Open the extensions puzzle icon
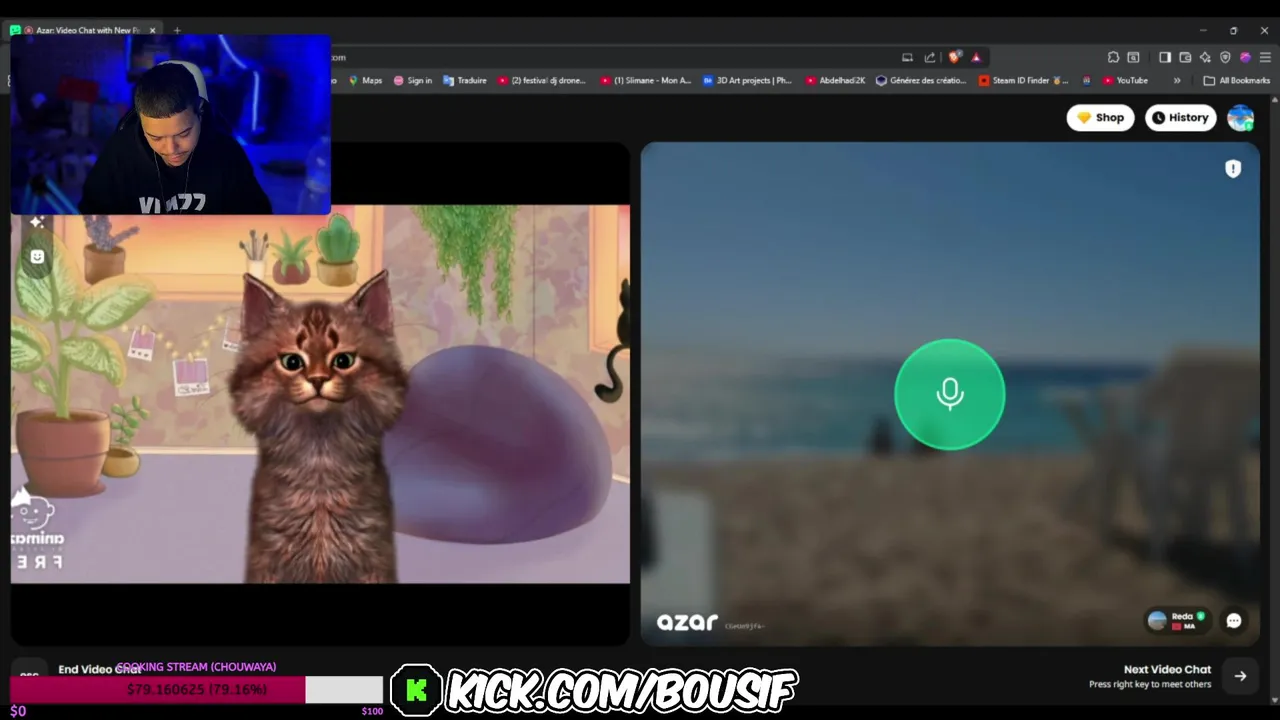1280x720 pixels. pos(1113,57)
